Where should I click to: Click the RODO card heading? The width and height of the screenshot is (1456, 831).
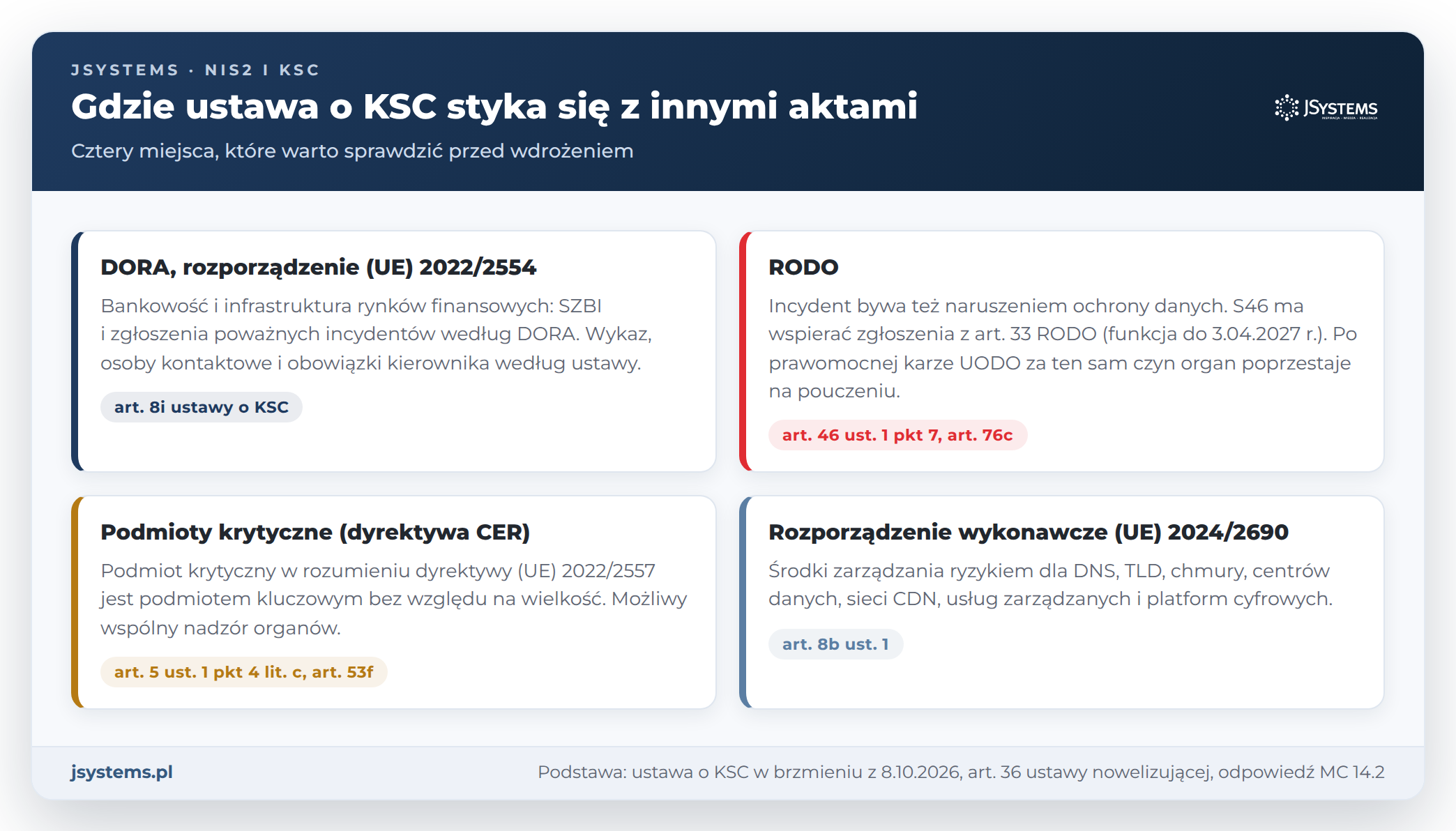tap(803, 267)
